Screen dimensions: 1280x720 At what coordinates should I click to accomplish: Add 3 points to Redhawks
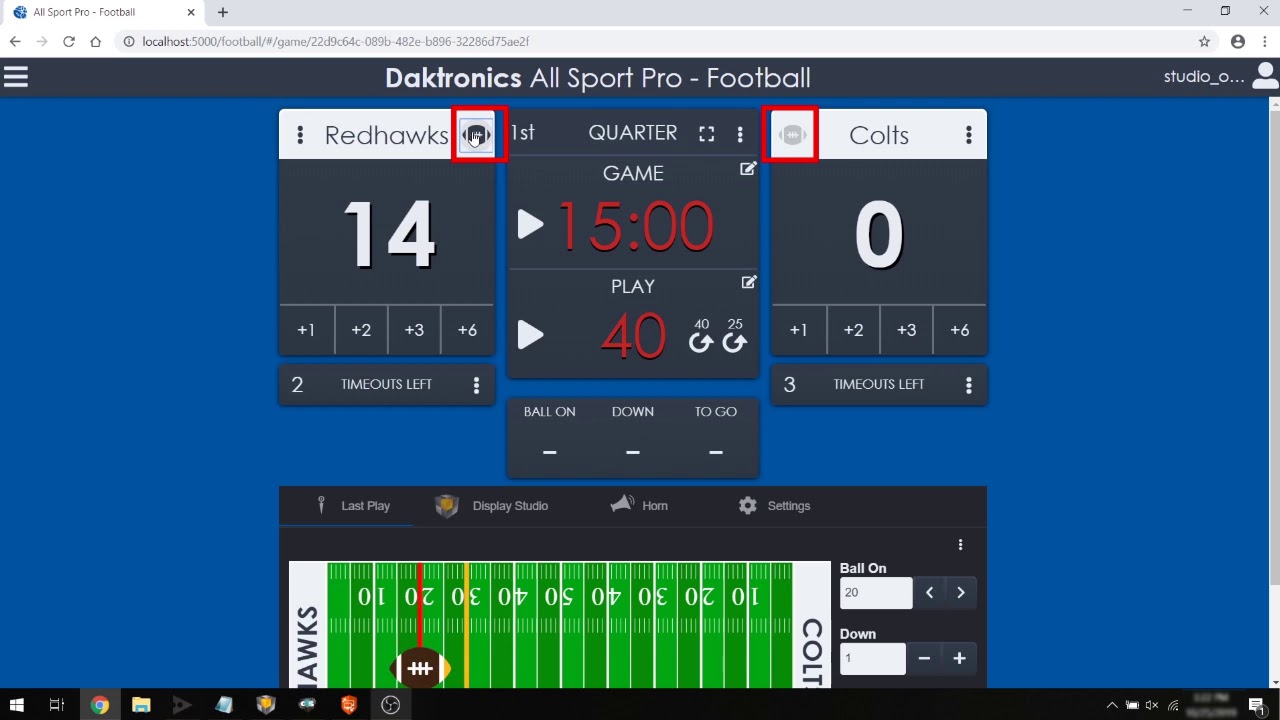(x=414, y=330)
